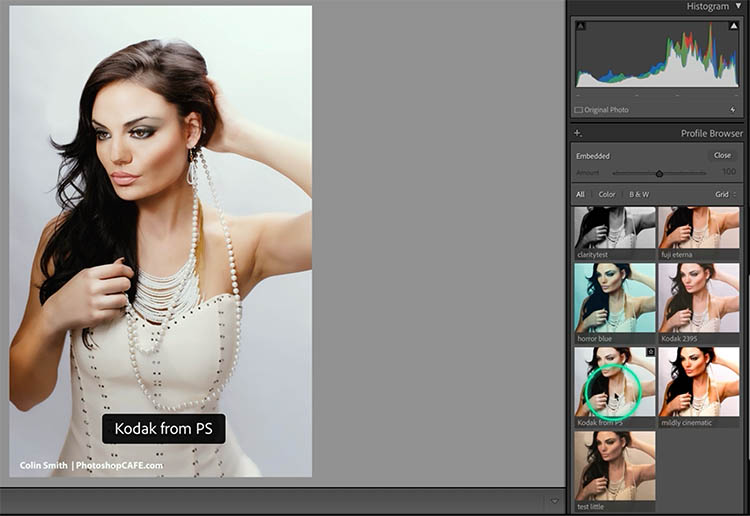The width and height of the screenshot is (750, 516).
Task: Filter profiles by B & W
Action: 639,194
